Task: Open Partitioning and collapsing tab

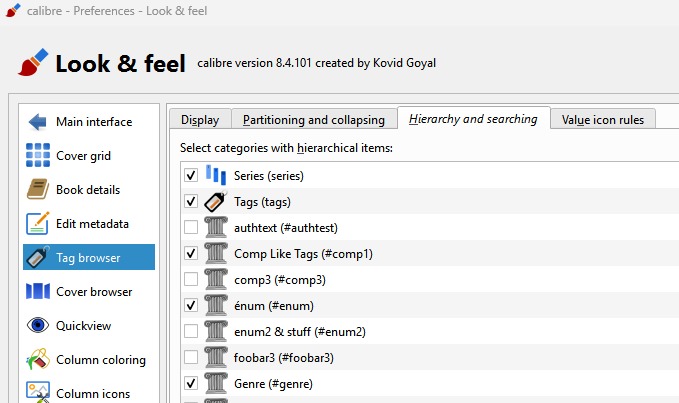Action: (314, 120)
